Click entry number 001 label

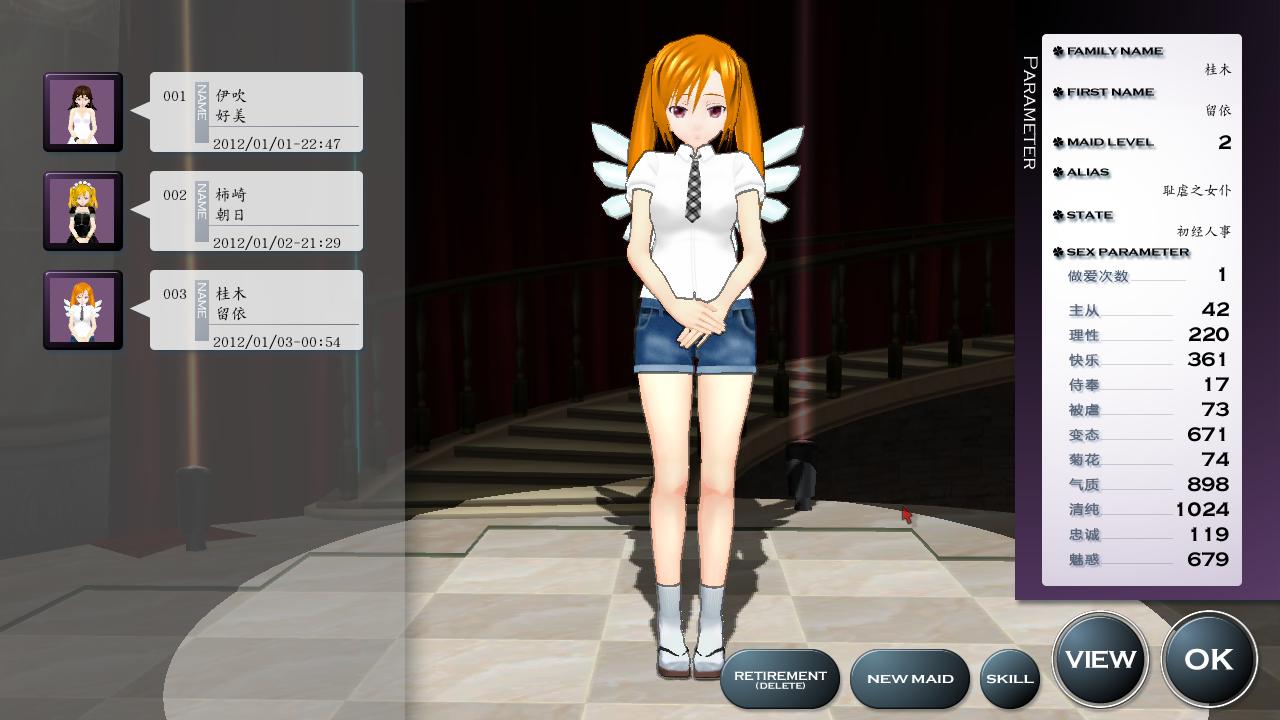tap(175, 96)
